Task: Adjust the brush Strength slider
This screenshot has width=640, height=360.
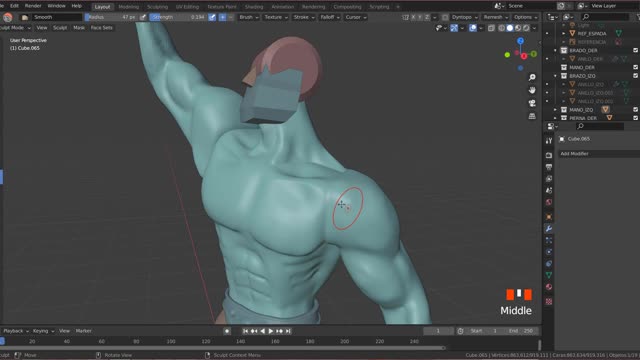Action: [178, 17]
